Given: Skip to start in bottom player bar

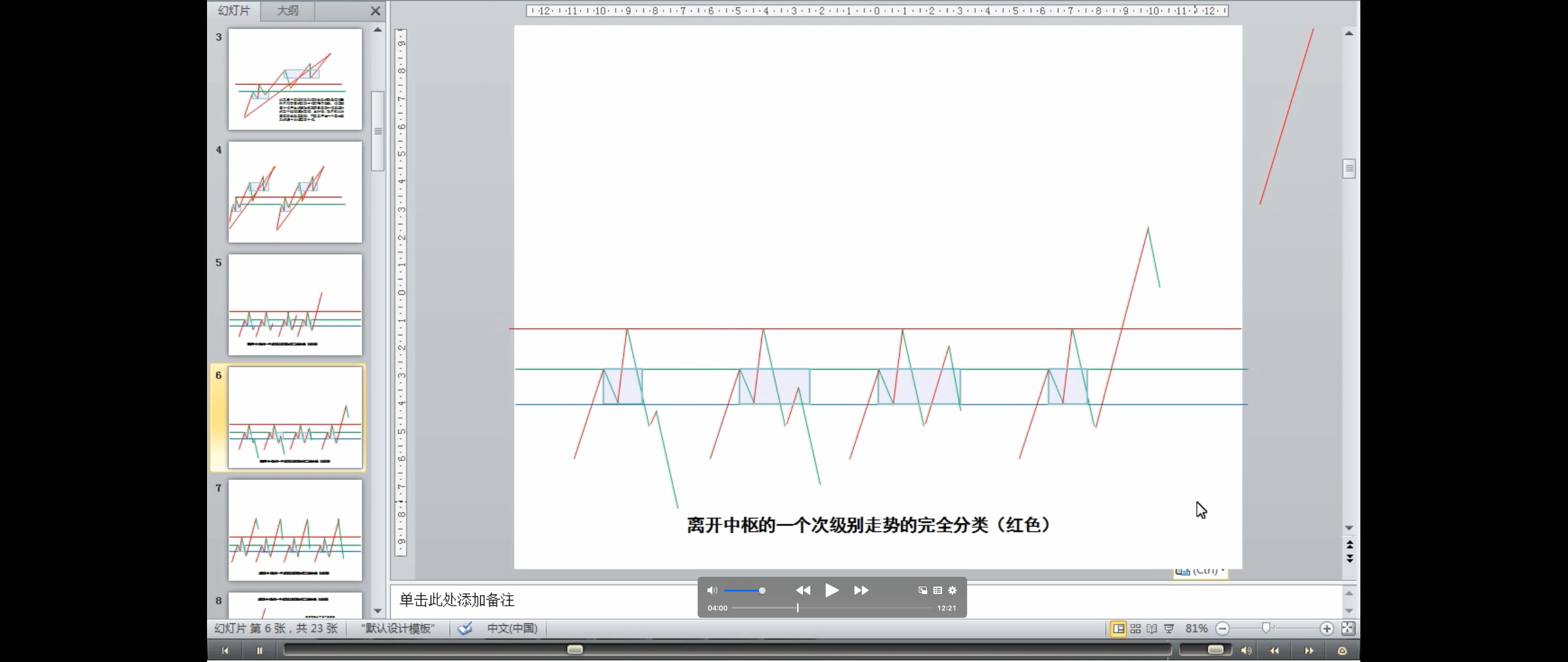Looking at the screenshot, I should 225,650.
